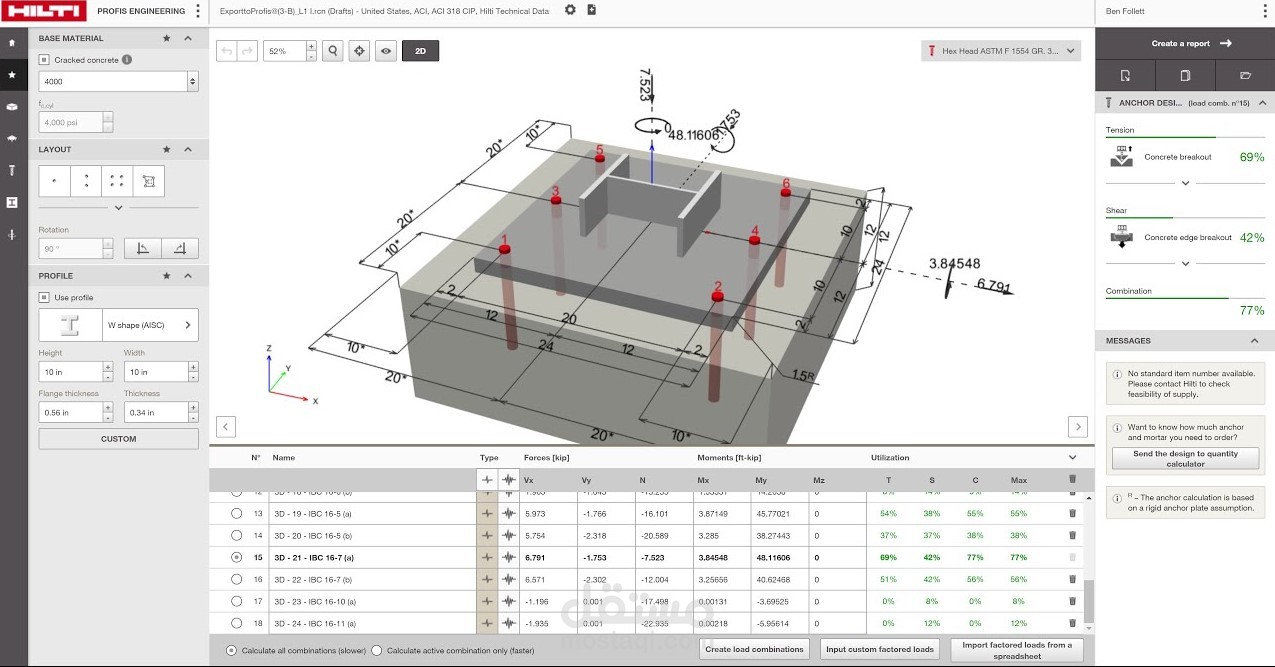Redo the last action
The width and height of the screenshot is (1275, 667).
click(247, 51)
